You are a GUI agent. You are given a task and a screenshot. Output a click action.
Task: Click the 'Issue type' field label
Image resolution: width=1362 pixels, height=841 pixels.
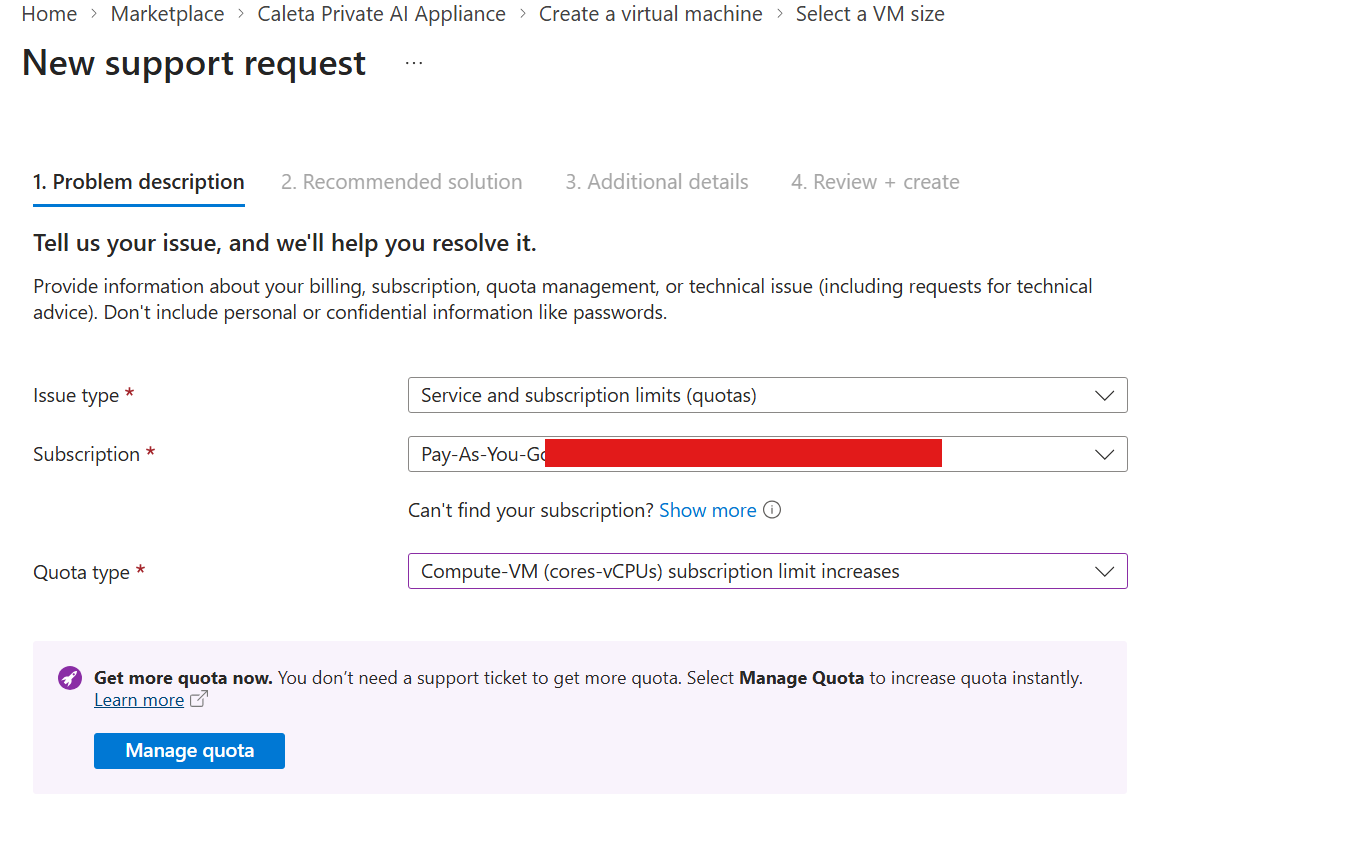(x=76, y=396)
